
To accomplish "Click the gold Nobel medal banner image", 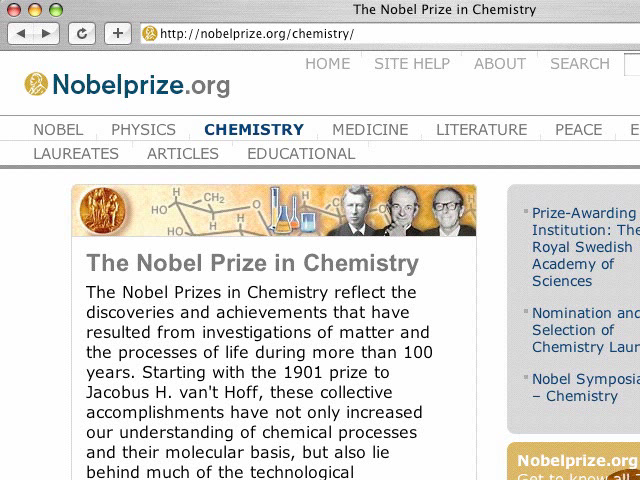I will coord(98,211).
